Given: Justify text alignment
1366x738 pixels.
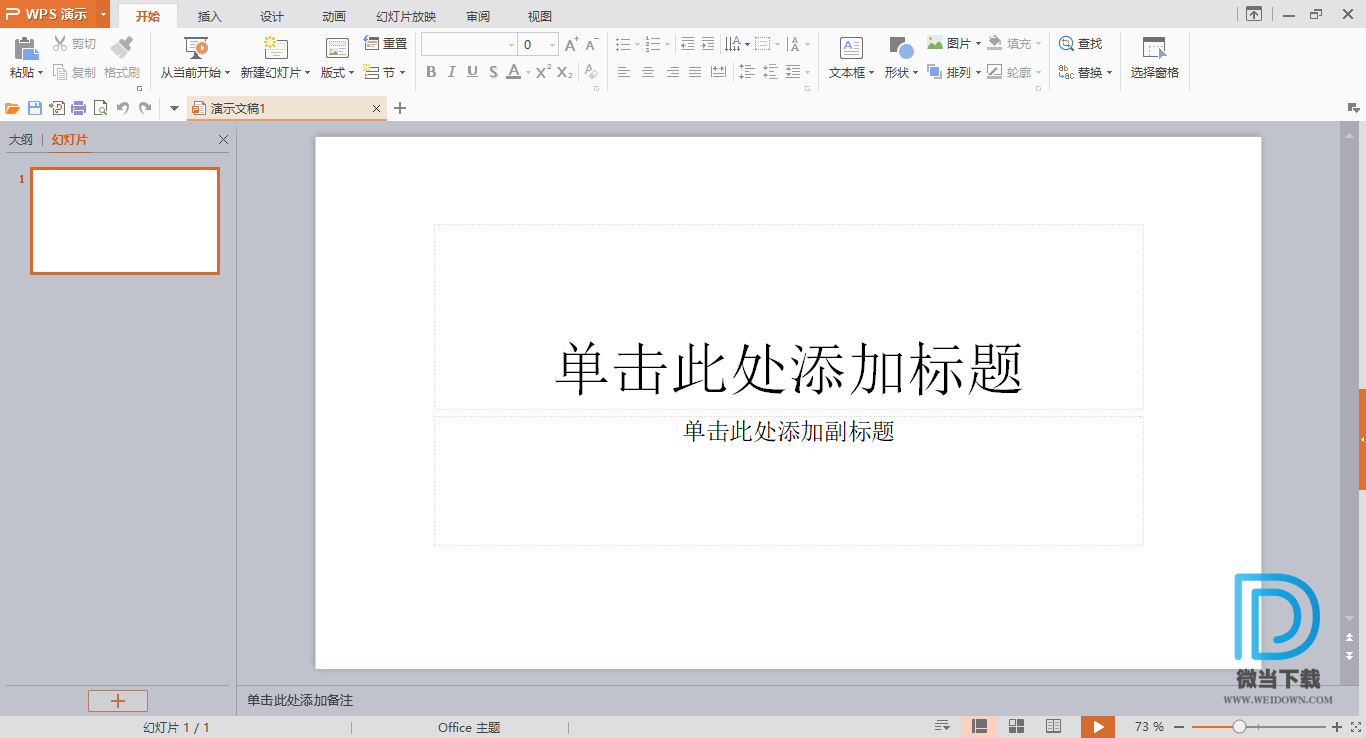Looking at the screenshot, I should click(x=695, y=72).
